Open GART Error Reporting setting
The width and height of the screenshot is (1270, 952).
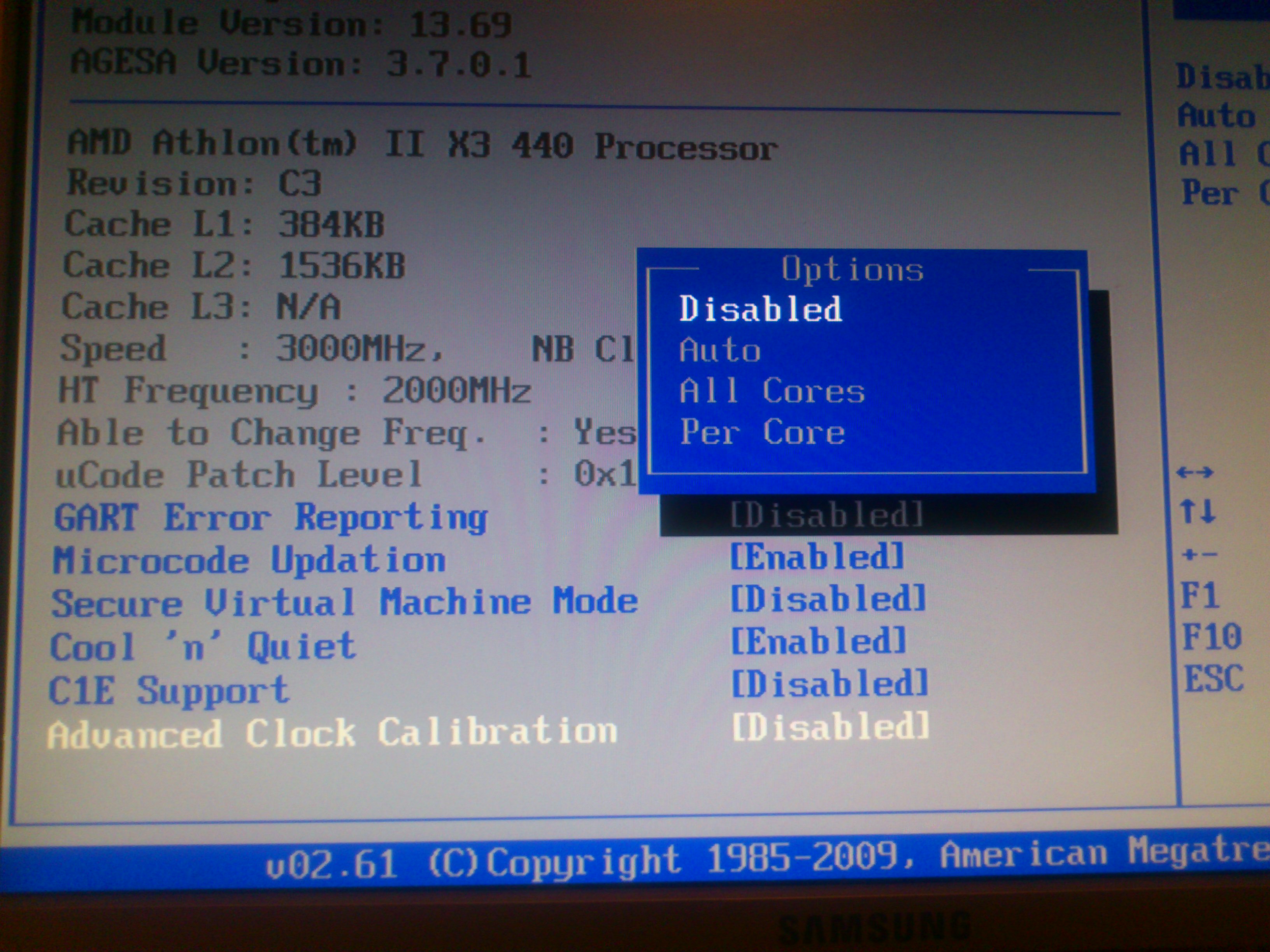click(270, 518)
